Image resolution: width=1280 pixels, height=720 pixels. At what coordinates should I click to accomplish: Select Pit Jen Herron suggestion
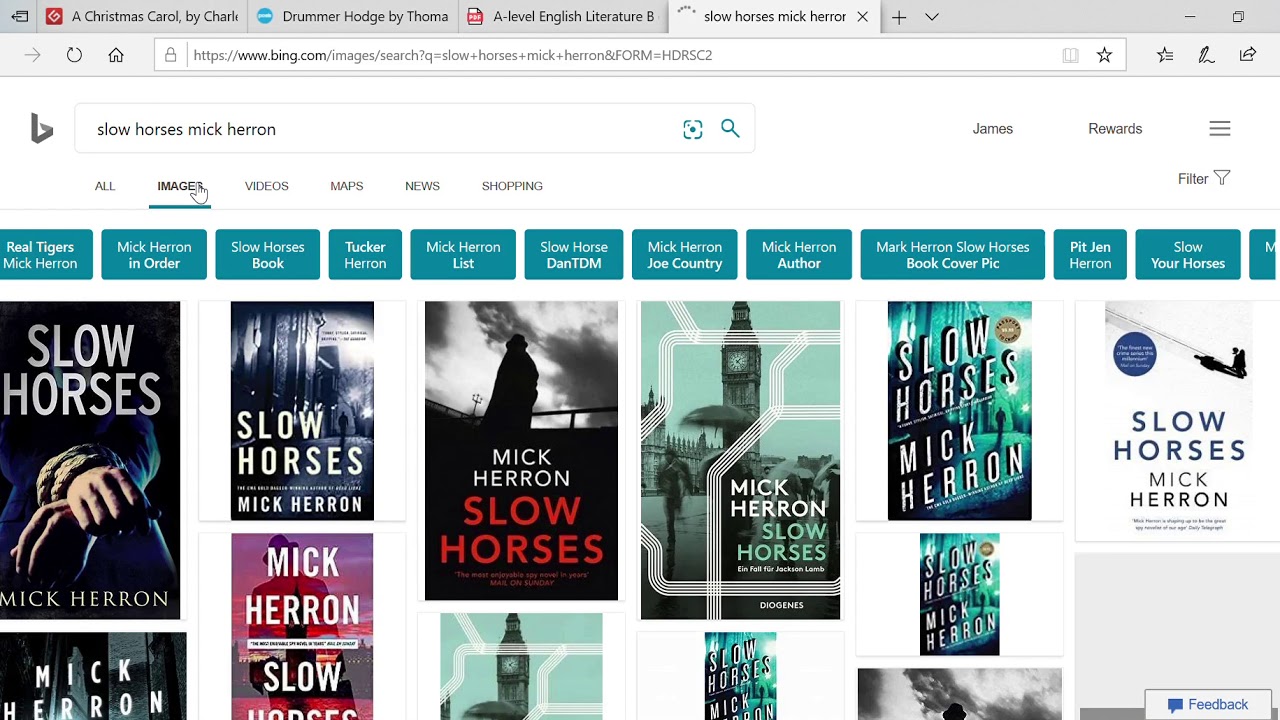pos(1090,255)
